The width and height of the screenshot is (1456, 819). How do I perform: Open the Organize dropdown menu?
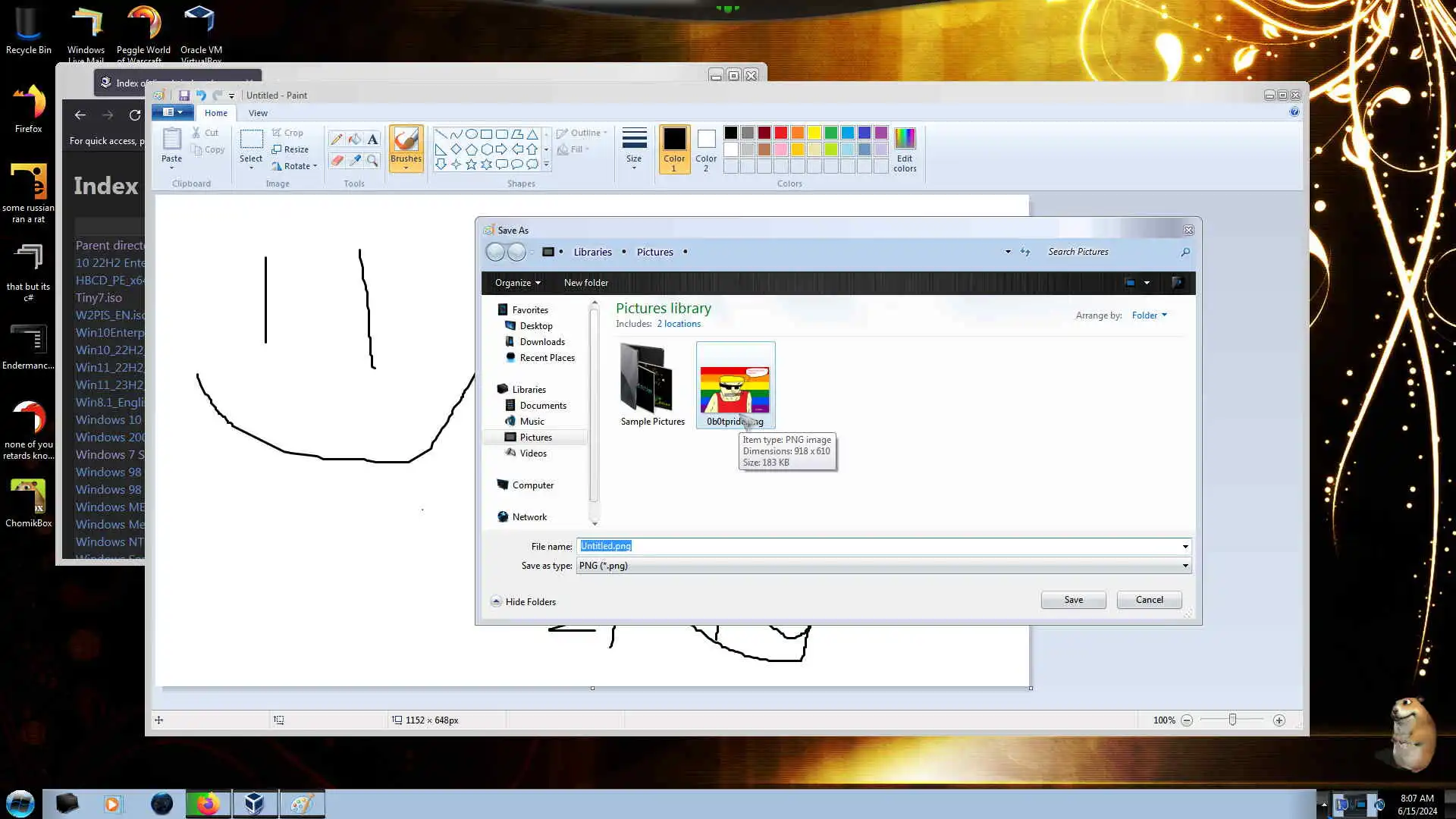[518, 283]
